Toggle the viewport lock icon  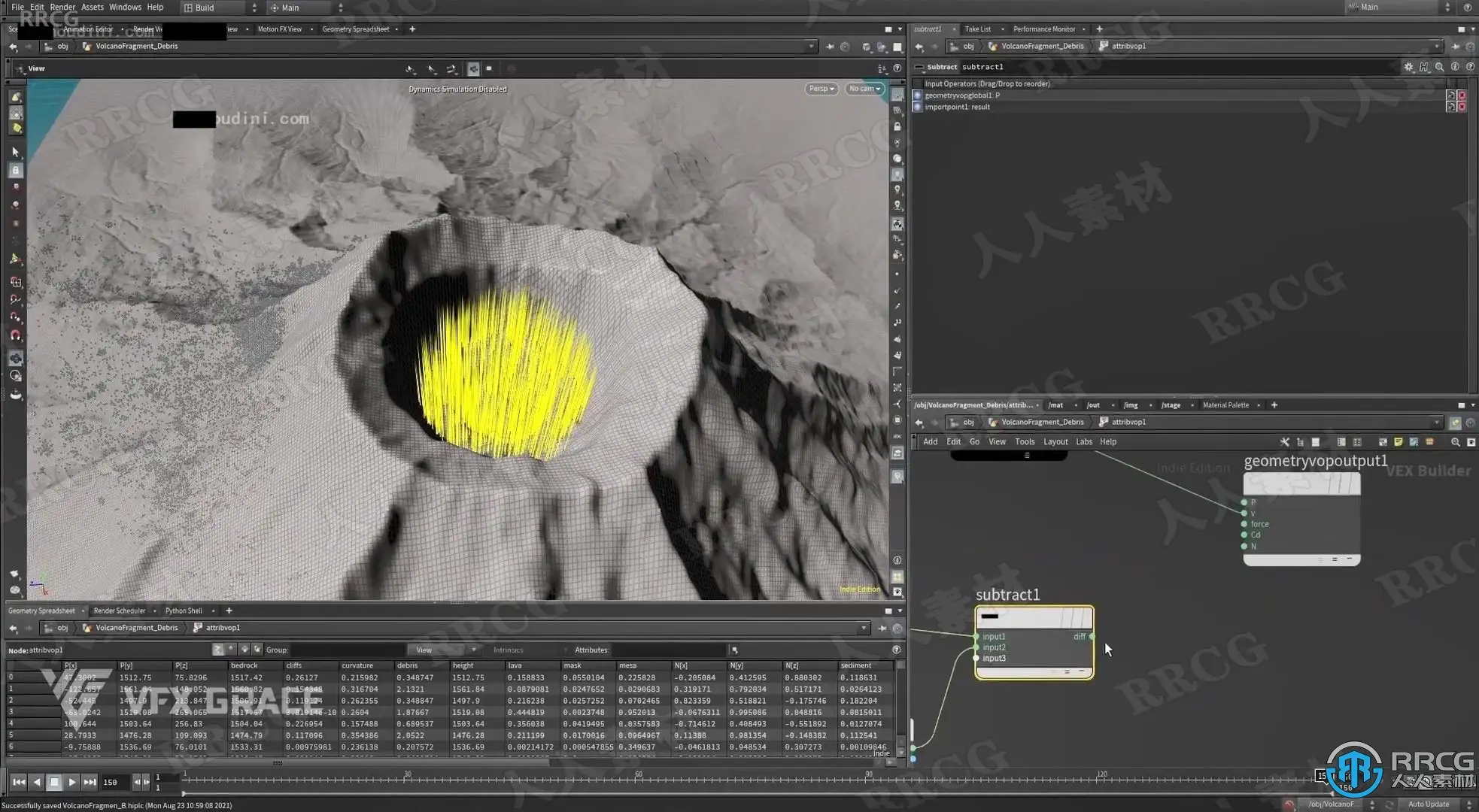897,126
